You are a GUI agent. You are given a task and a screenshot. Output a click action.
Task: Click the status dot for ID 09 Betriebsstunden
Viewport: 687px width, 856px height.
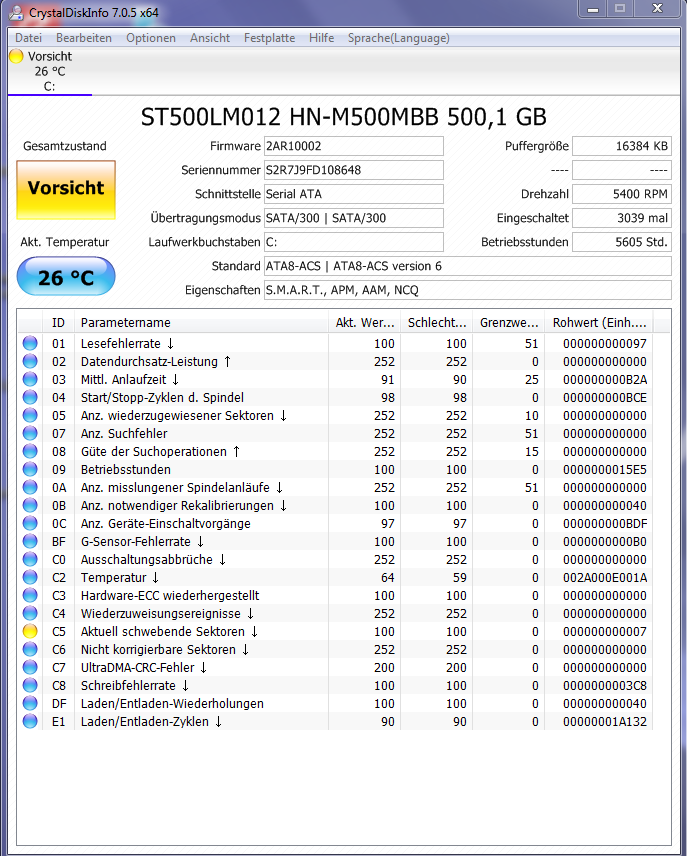tap(30, 469)
